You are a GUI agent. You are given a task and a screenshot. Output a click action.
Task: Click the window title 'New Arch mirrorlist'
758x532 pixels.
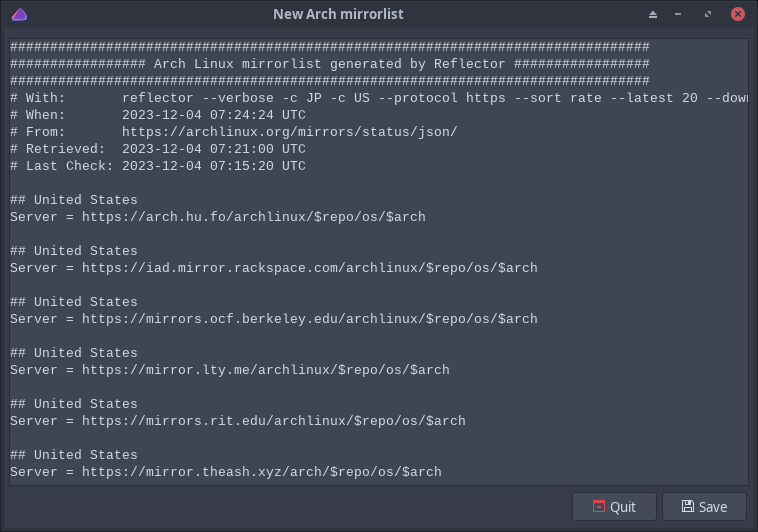click(x=338, y=15)
